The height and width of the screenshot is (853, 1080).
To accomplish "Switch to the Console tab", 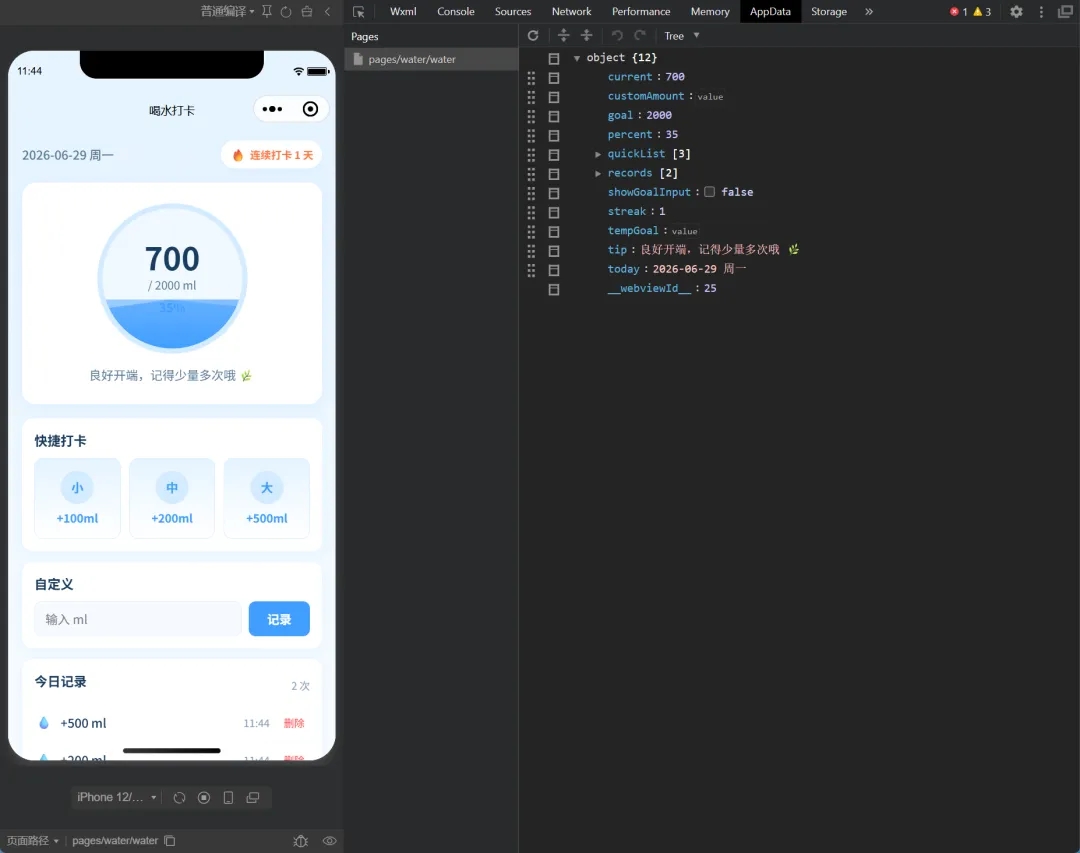I will pos(456,12).
